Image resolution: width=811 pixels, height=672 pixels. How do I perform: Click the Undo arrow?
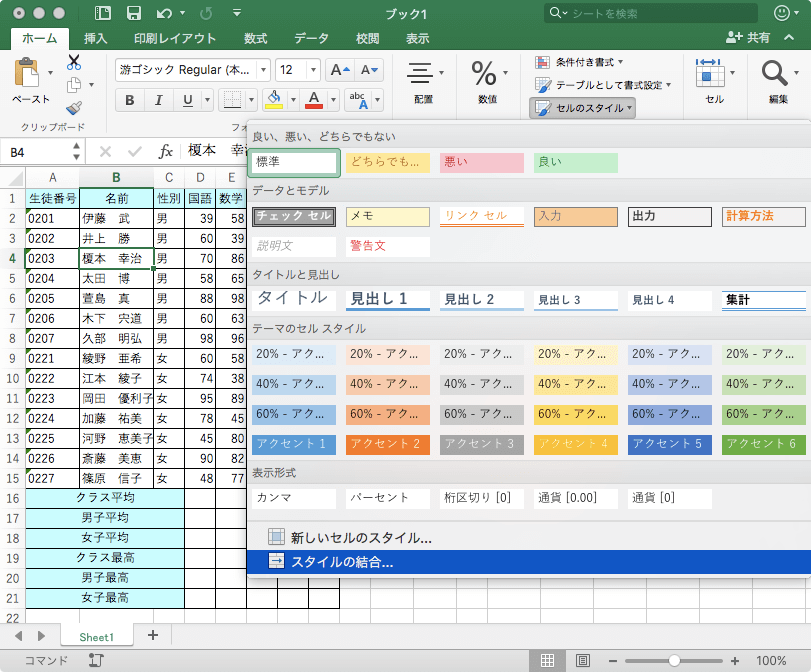(x=164, y=13)
